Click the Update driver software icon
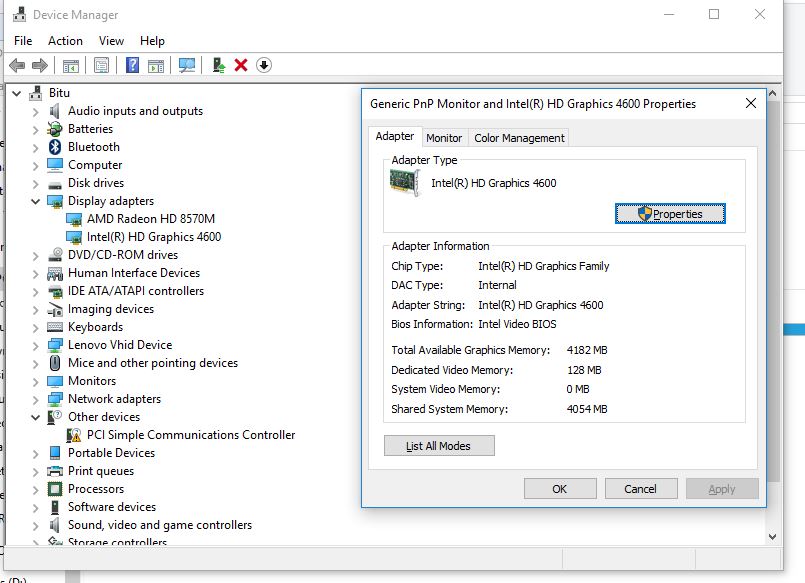 coord(219,65)
